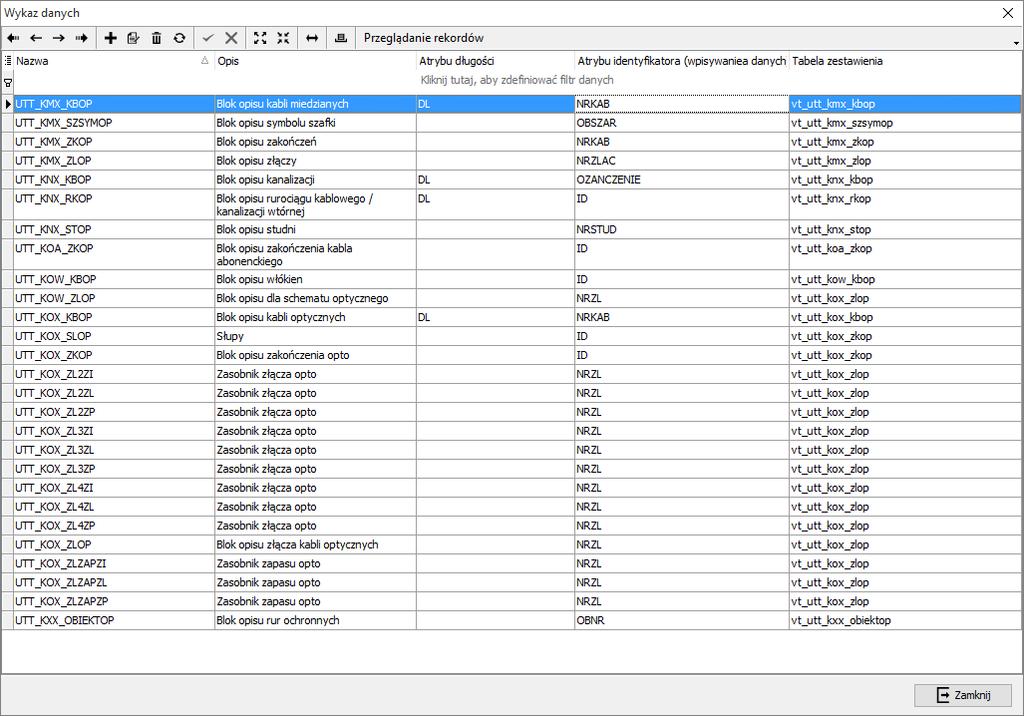Select the UTT_KMX_ZLOP cell
1024x716 pixels.
[114, 161]
